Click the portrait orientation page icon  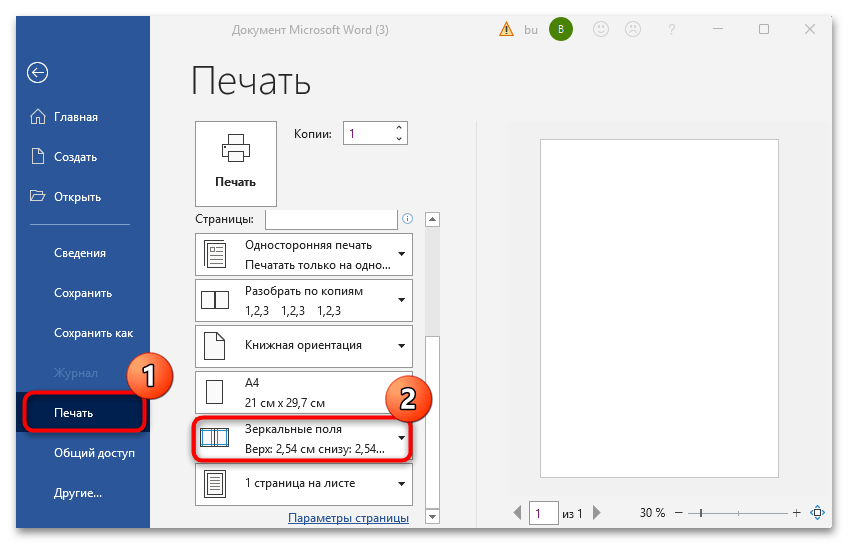214,346
